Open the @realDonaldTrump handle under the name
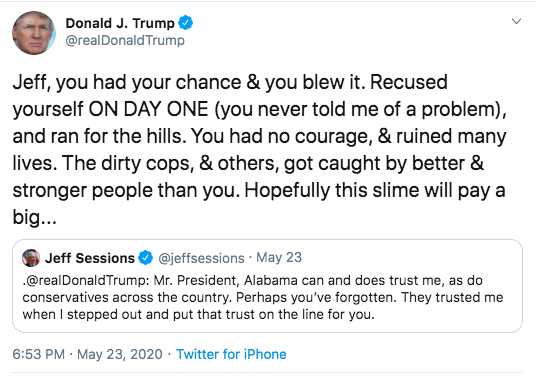 coord(125,40)
